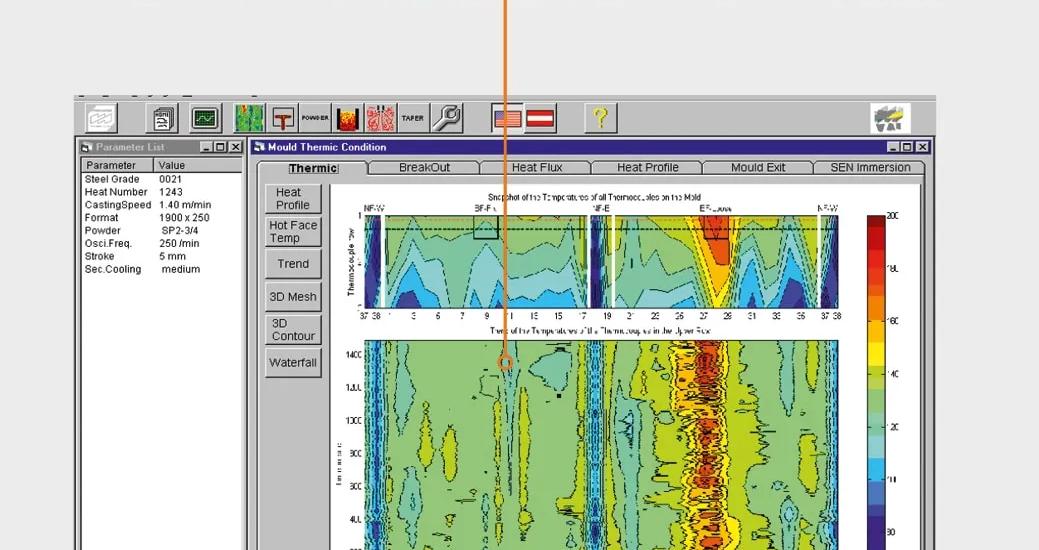The height and width of the screenshot is (550, 1039).
Task: Click the Mould Thermic Condition title icon
Action: pos(259,147)
